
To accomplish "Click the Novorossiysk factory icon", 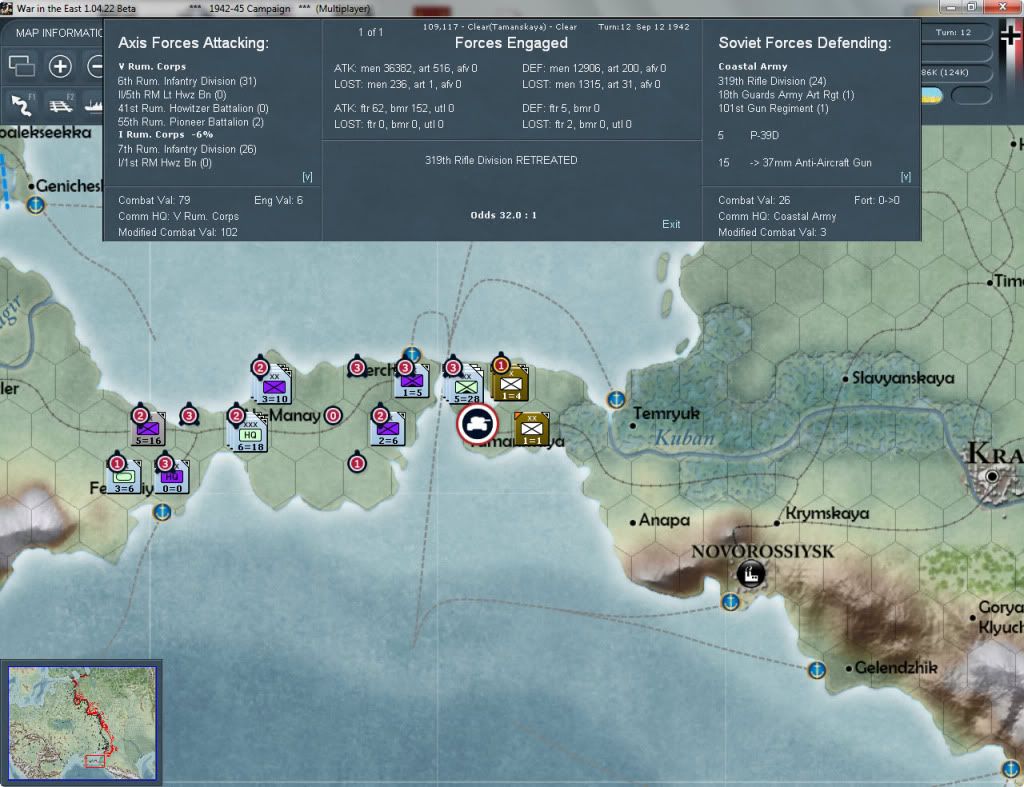I will 751,573.
